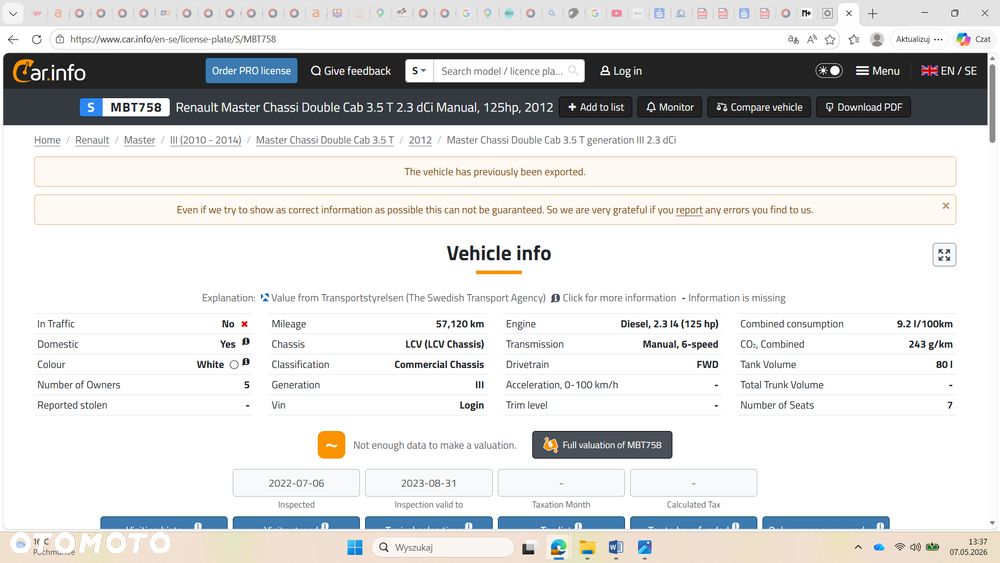The image size is (1000, 563).
Task: Open Microsoft Edge on the taskbar
Action: coord(558,548)
